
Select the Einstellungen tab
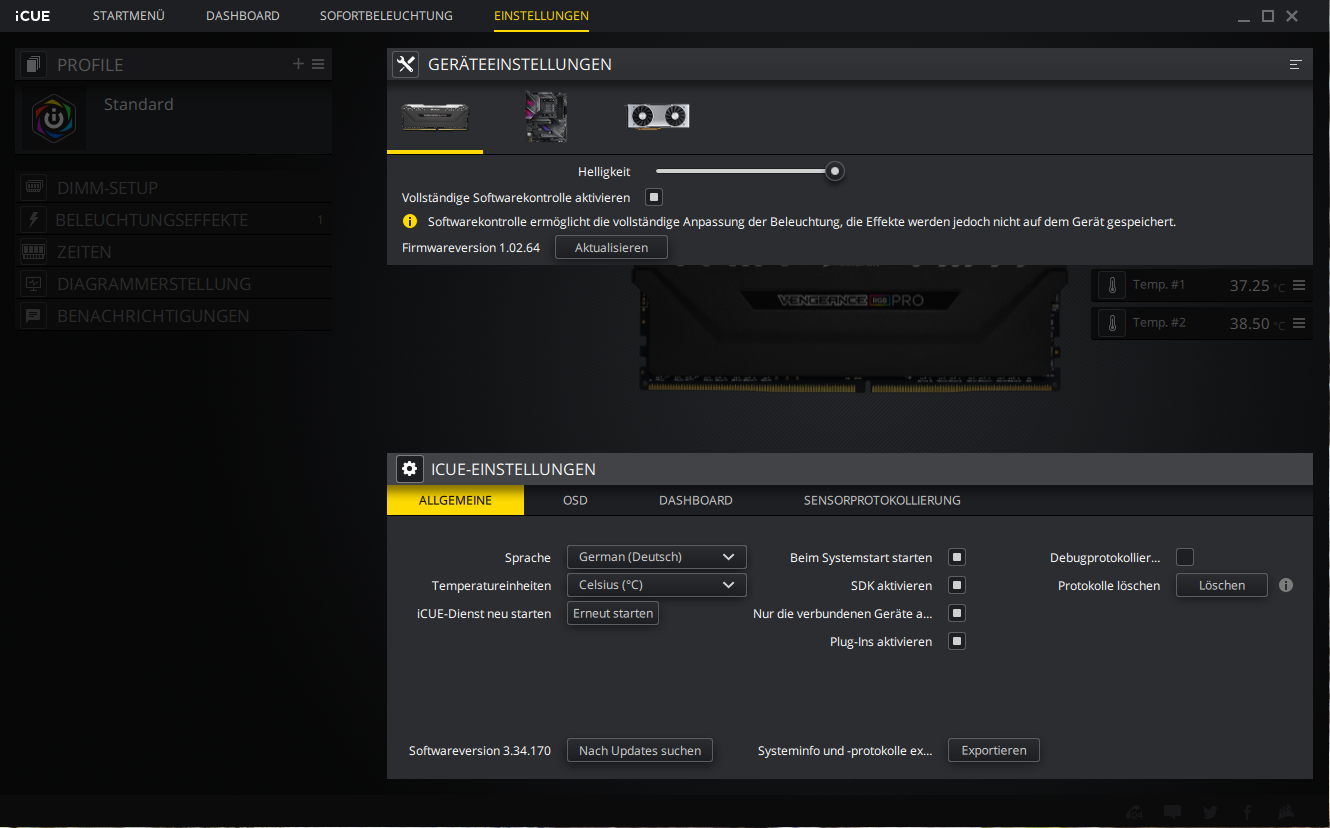(541, 16)
